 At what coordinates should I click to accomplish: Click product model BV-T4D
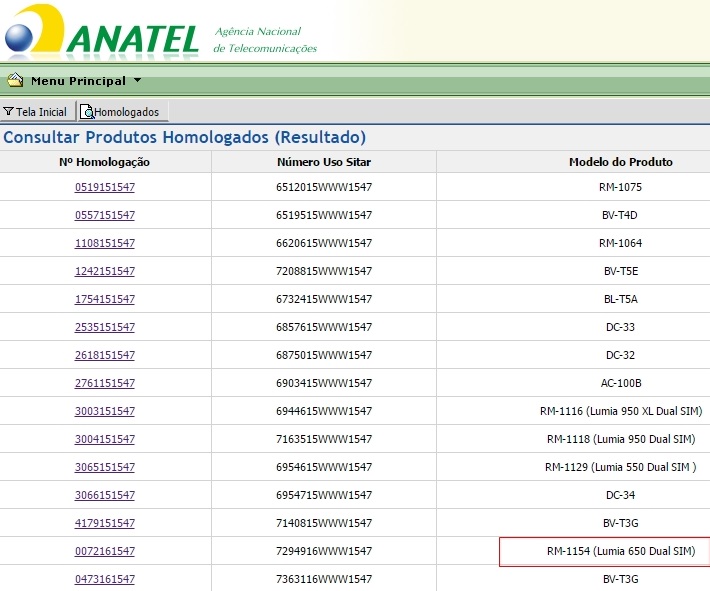point(620,215)
